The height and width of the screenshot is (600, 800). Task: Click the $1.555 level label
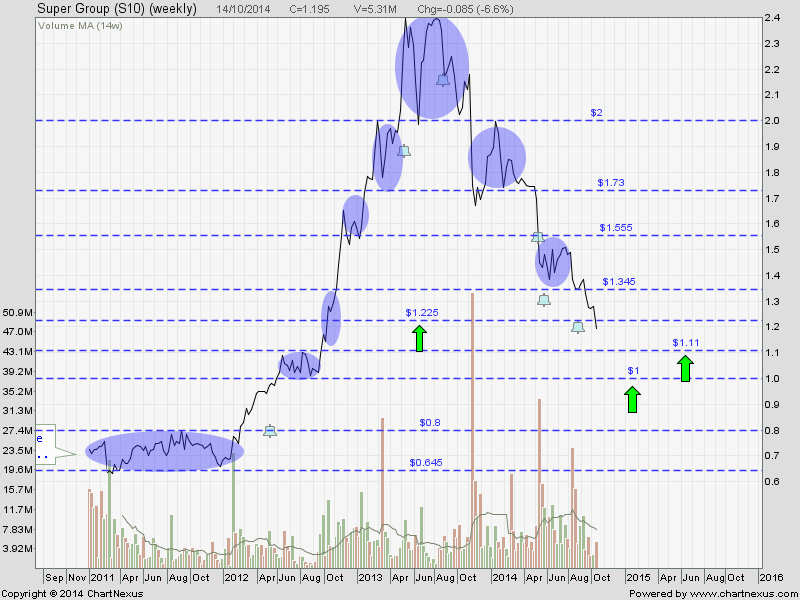(x=616, y=228)
